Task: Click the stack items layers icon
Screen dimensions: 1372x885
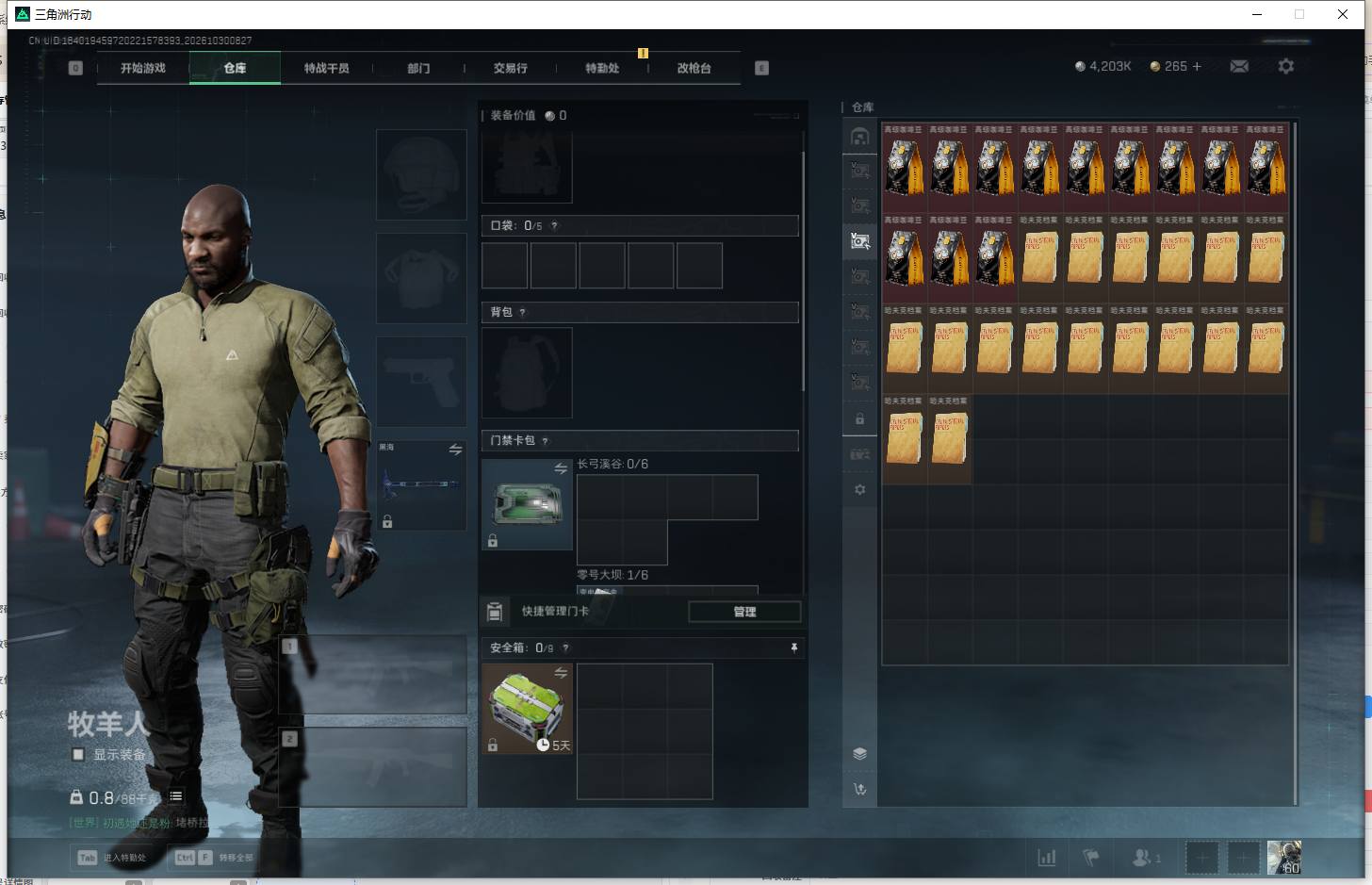Action: coord(859,753)
